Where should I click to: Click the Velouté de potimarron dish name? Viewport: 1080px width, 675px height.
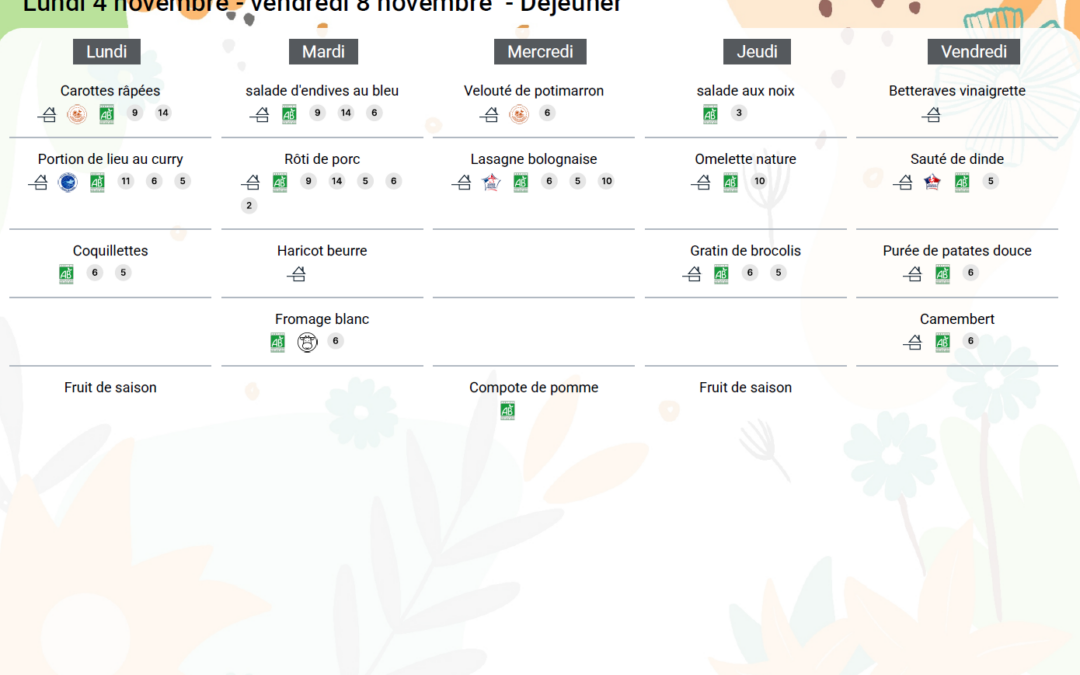pos(534,91)
